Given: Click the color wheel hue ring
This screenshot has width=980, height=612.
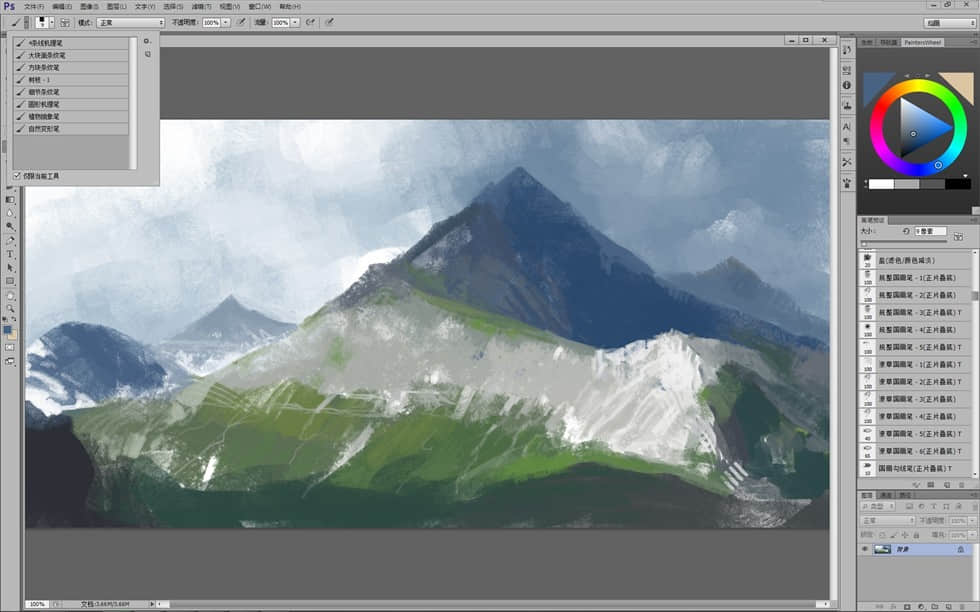Looking at the screenshot, I should click(x=918, y=85).
